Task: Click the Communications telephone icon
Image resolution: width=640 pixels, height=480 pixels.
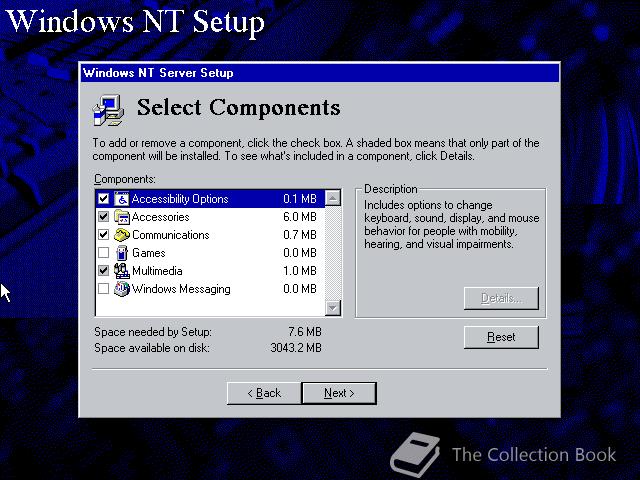Action: click(122, 235)
